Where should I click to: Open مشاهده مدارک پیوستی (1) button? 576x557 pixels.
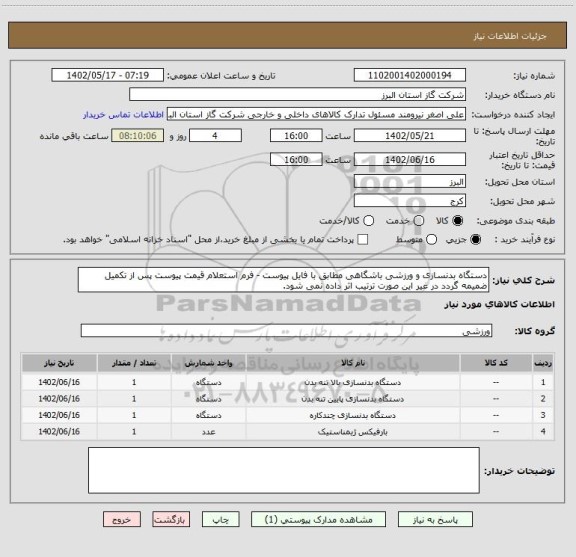click(x=318, y=520)
